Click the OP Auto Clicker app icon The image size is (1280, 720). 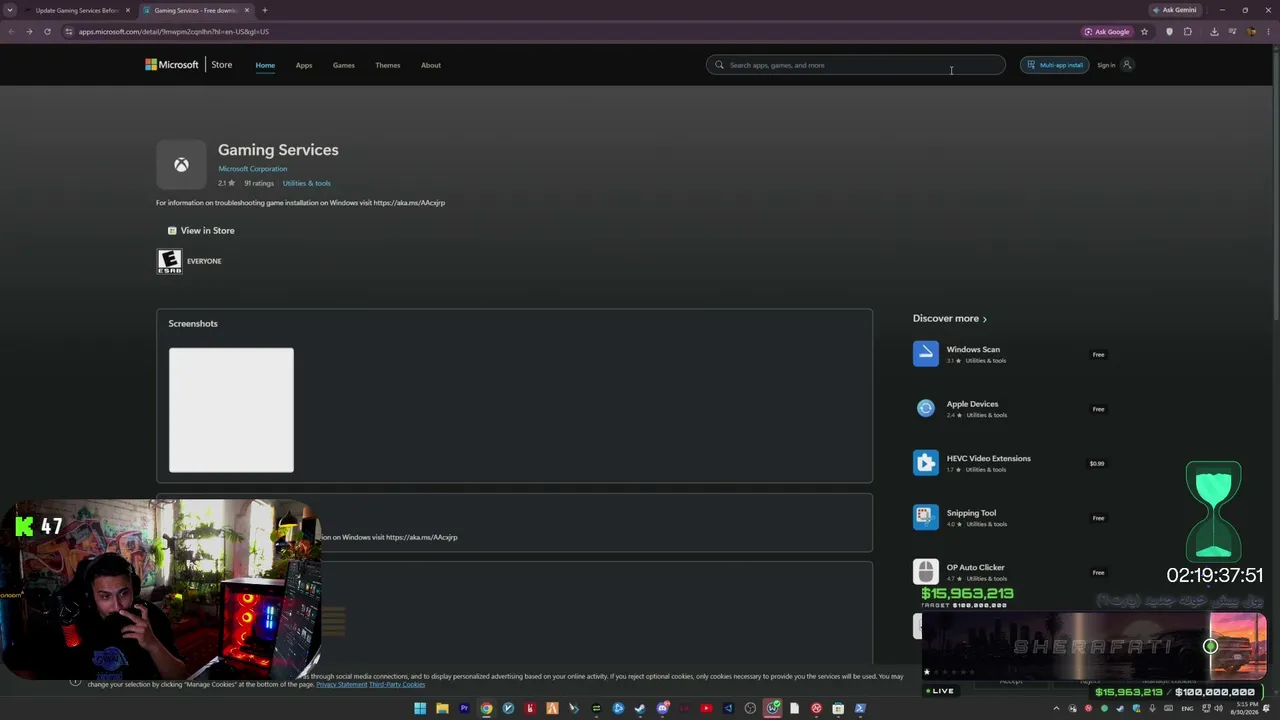(926, 572)
